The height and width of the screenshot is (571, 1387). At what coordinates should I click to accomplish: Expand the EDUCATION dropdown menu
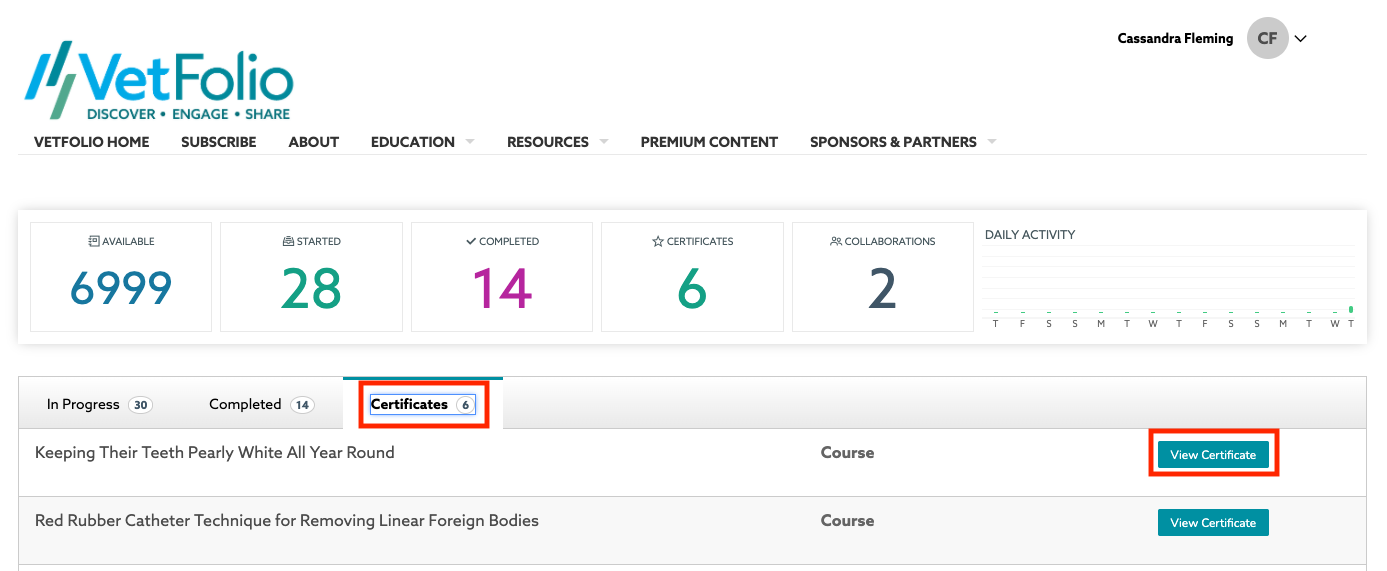[x=422, y=142]
